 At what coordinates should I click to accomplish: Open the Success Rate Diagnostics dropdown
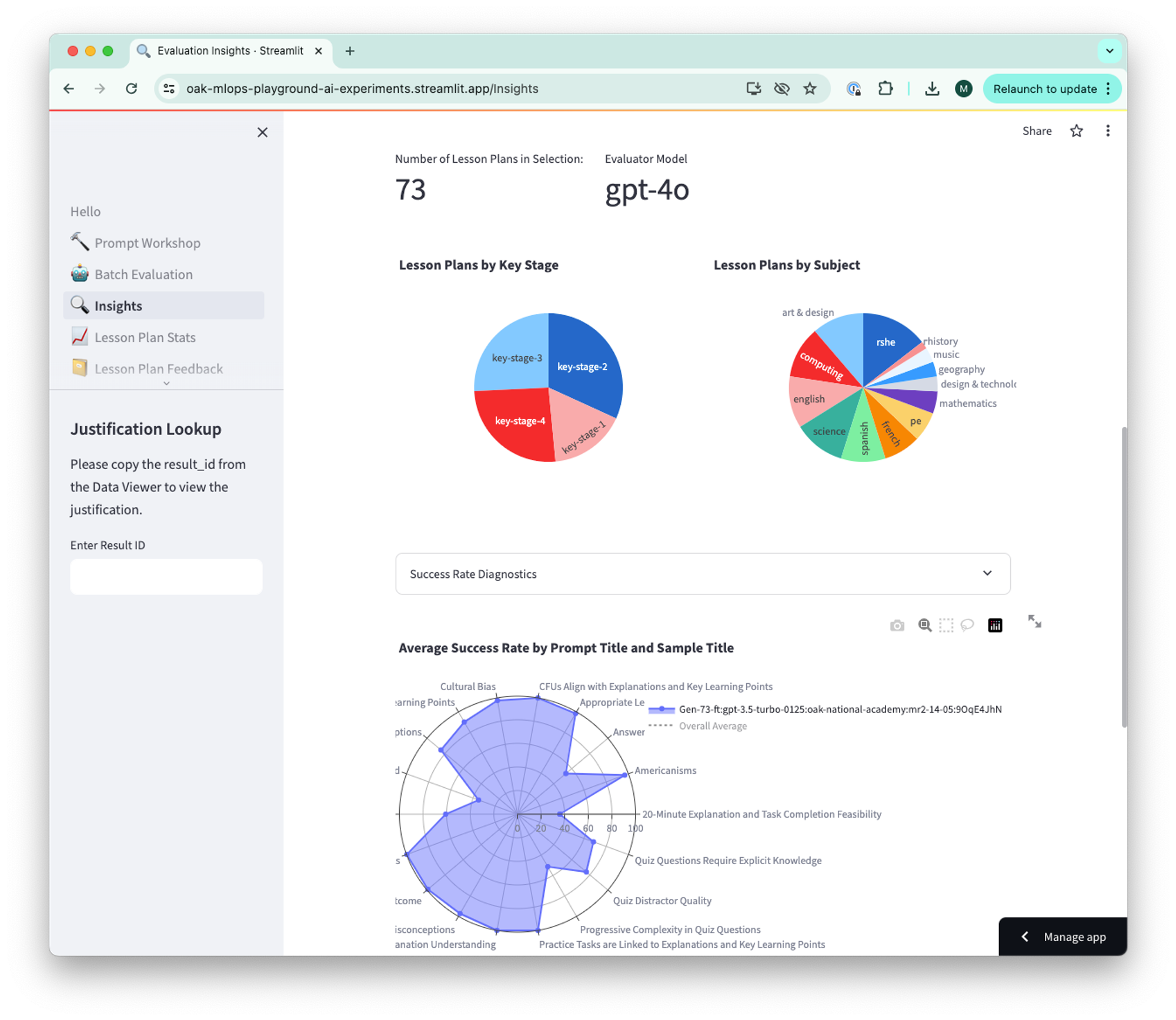[x=702, y=574]
